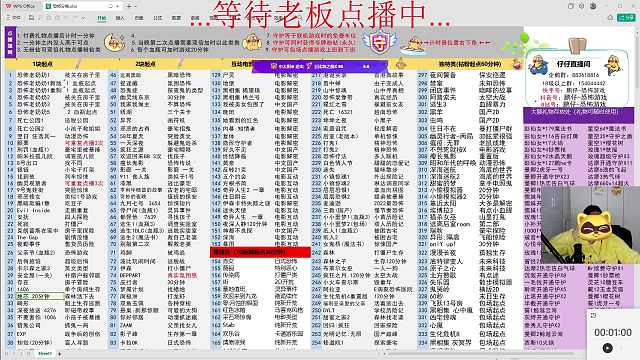Image resolution: width=640 pixels, height=360 pixels.
Task: Click the green share button top right
Action: 627,17
